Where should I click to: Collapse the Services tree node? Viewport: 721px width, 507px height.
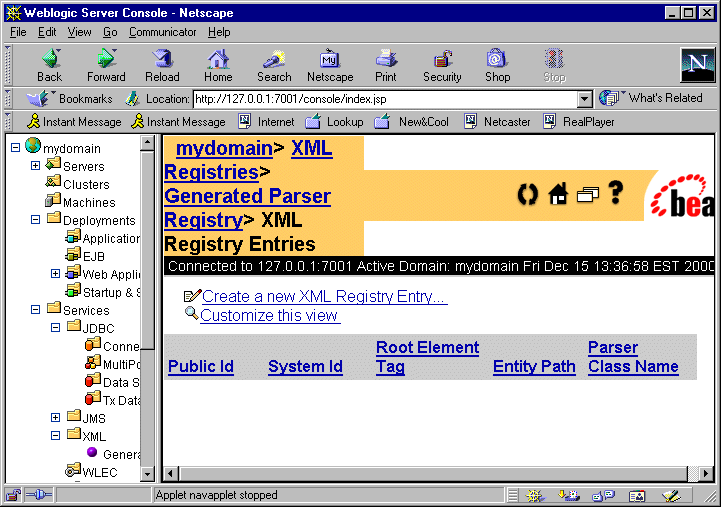click(35, 310)
